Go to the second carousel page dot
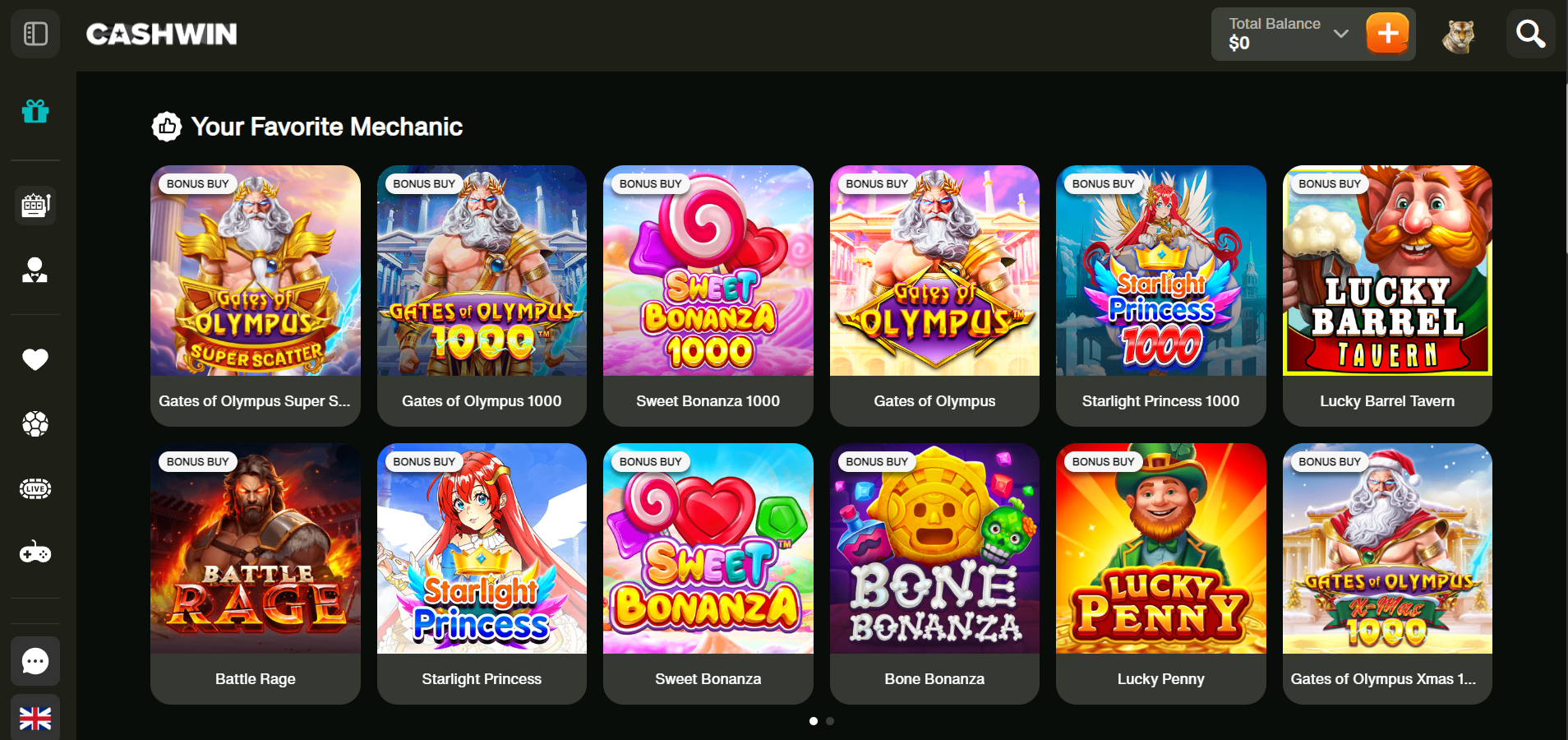1568x740 pixels. pyautogui.click(x=830, y=721)
